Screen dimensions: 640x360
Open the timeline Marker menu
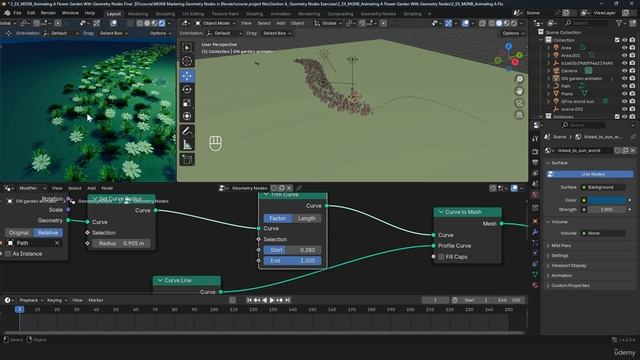click(96, 300)
